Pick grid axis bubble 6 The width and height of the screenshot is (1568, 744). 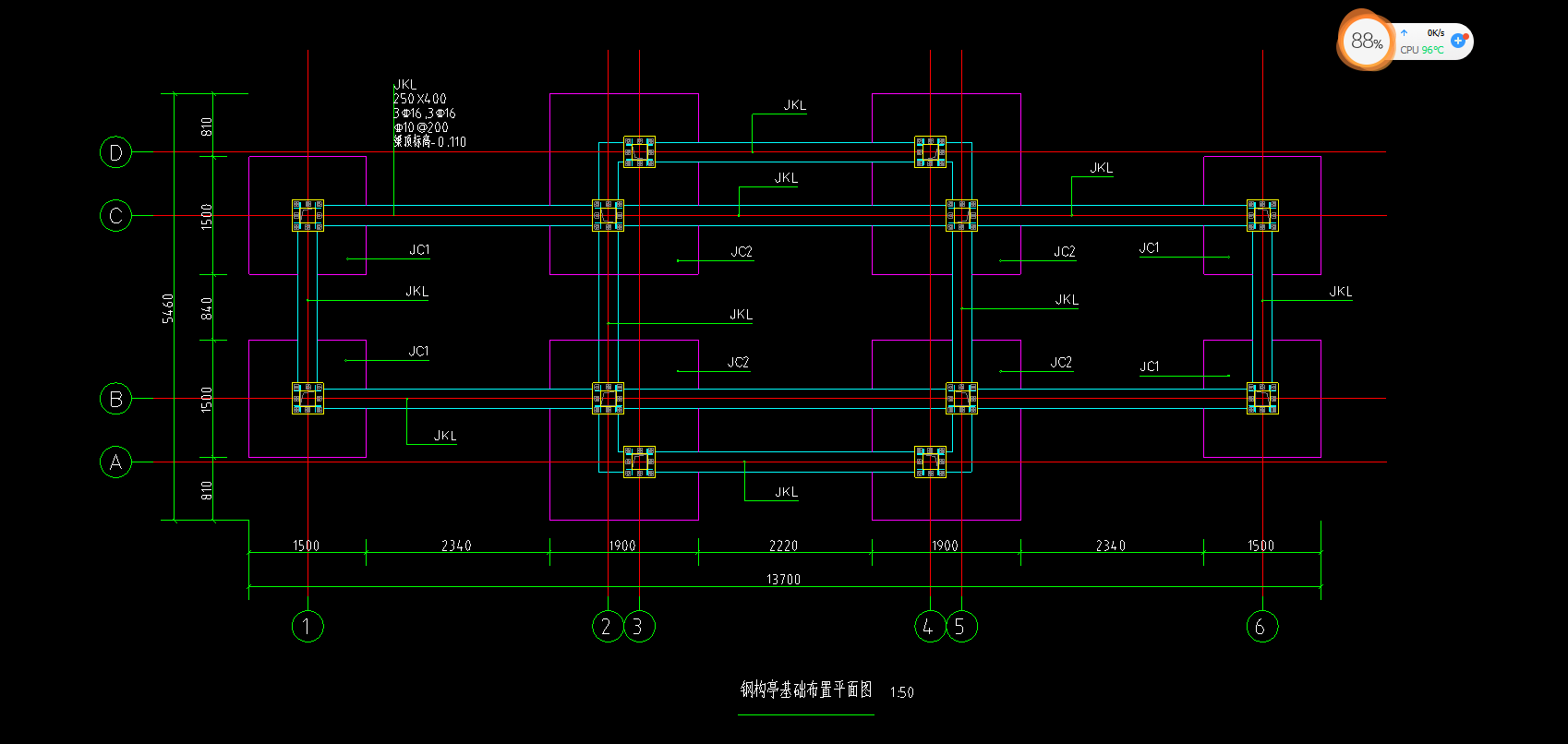(x=1262, y=627)
